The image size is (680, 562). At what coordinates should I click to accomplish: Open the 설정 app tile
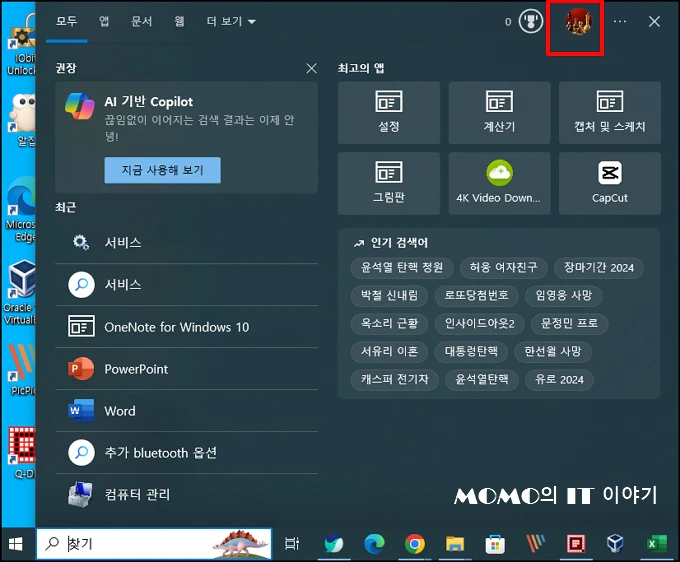coord(389,112)
